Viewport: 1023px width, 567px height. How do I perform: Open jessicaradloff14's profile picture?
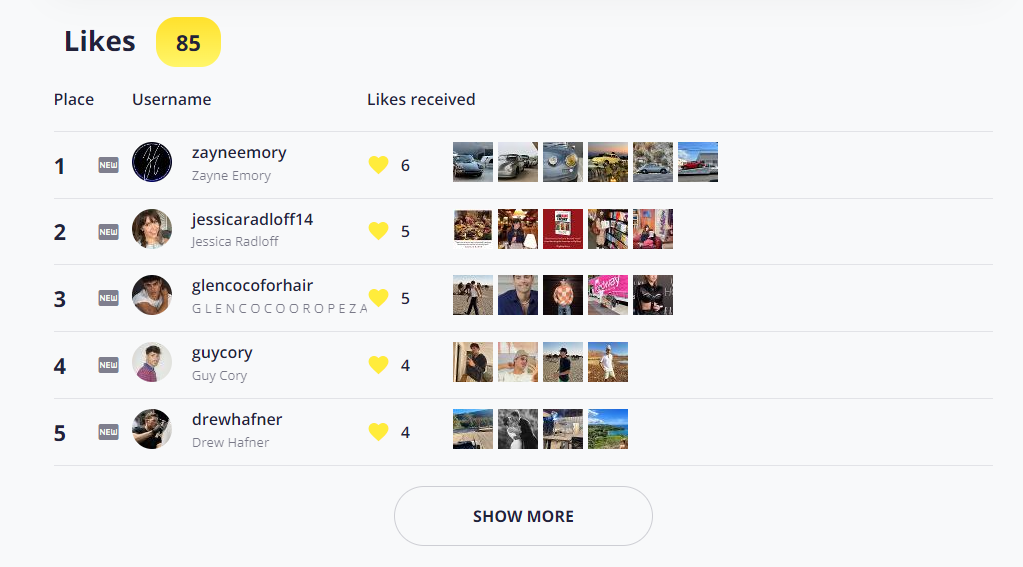click(152, 229)
